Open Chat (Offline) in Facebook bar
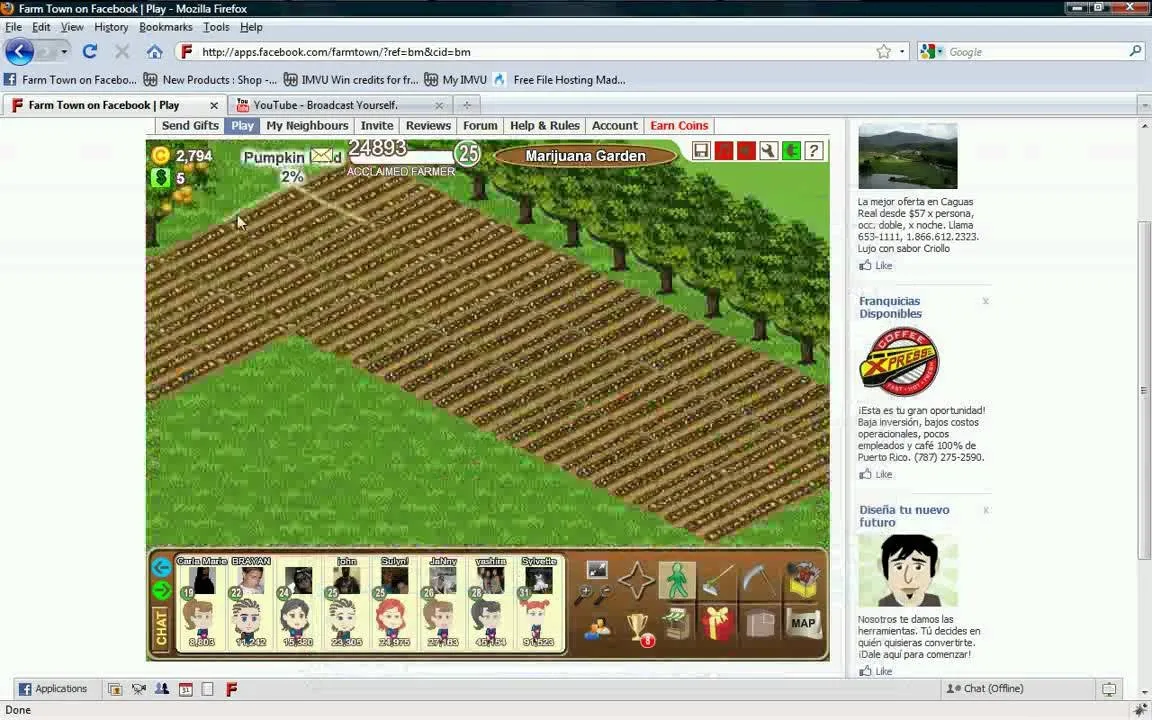1152x720 pixels. pyautogui.click(x=984, y=688)
